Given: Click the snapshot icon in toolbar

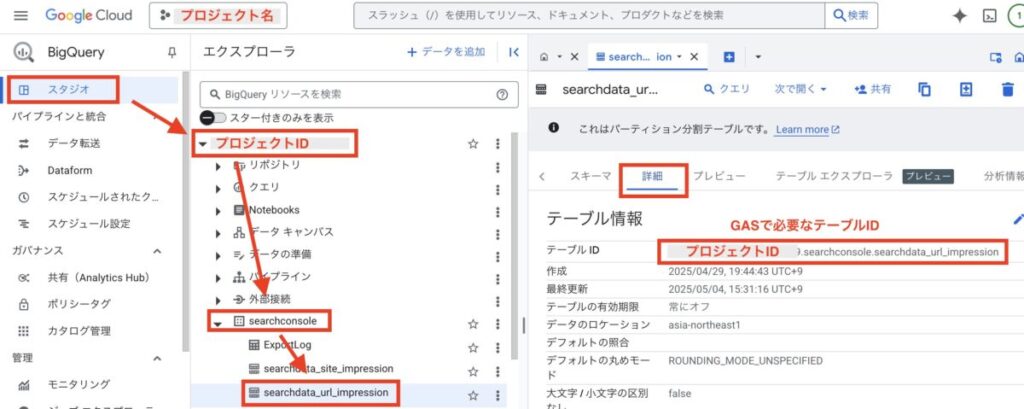Looking at the screenshot, I should (x=966, y=89).
